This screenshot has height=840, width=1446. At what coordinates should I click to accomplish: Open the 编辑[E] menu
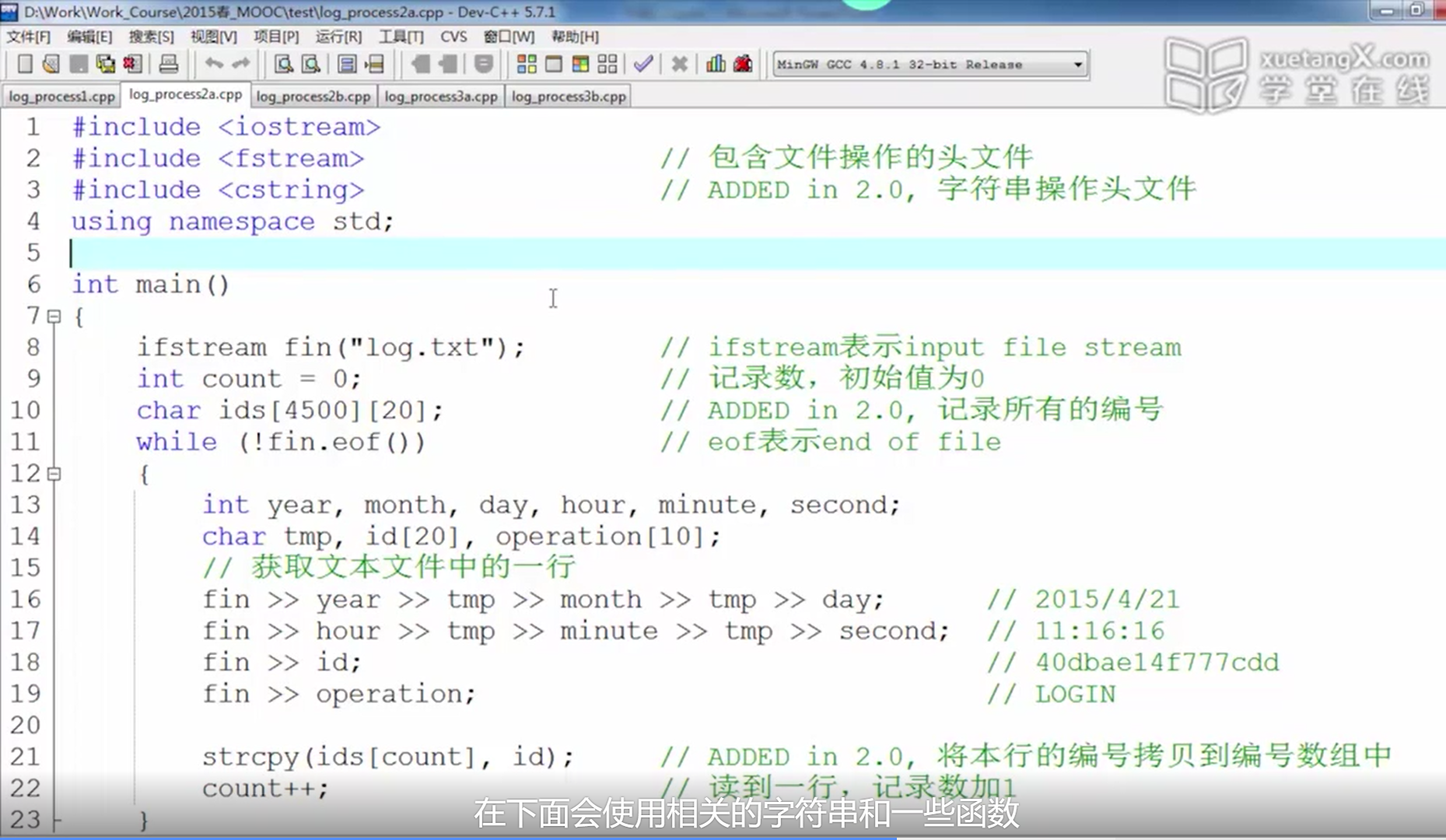coord(89,37)
